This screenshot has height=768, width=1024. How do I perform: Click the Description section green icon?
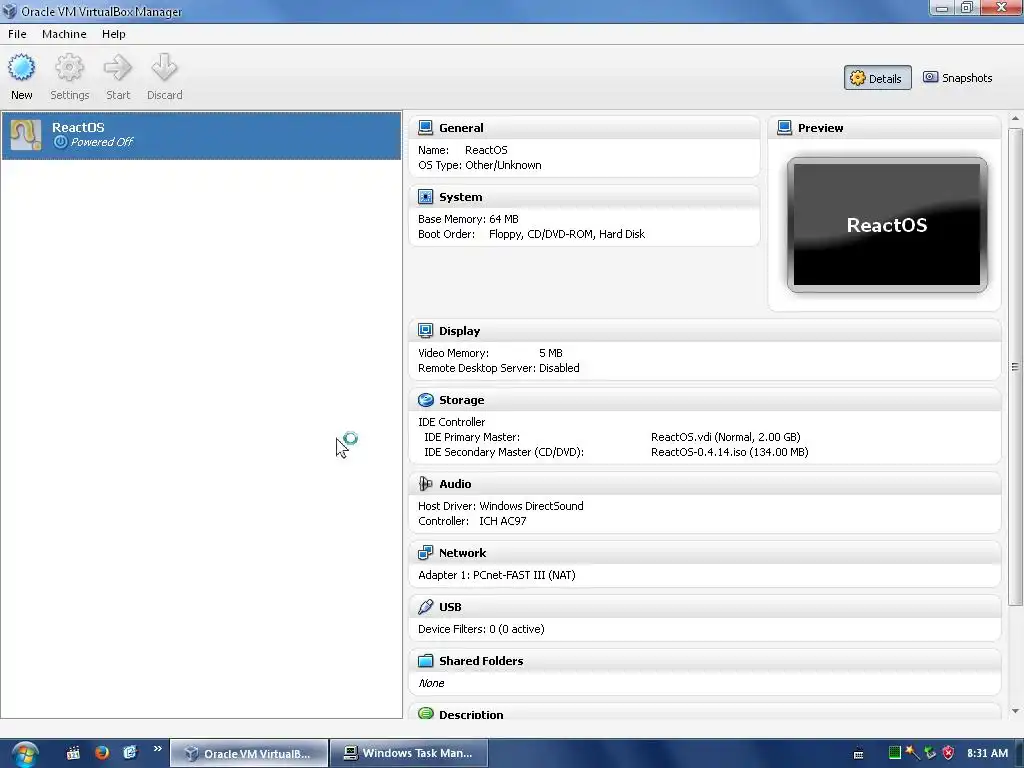pos(425,714)
